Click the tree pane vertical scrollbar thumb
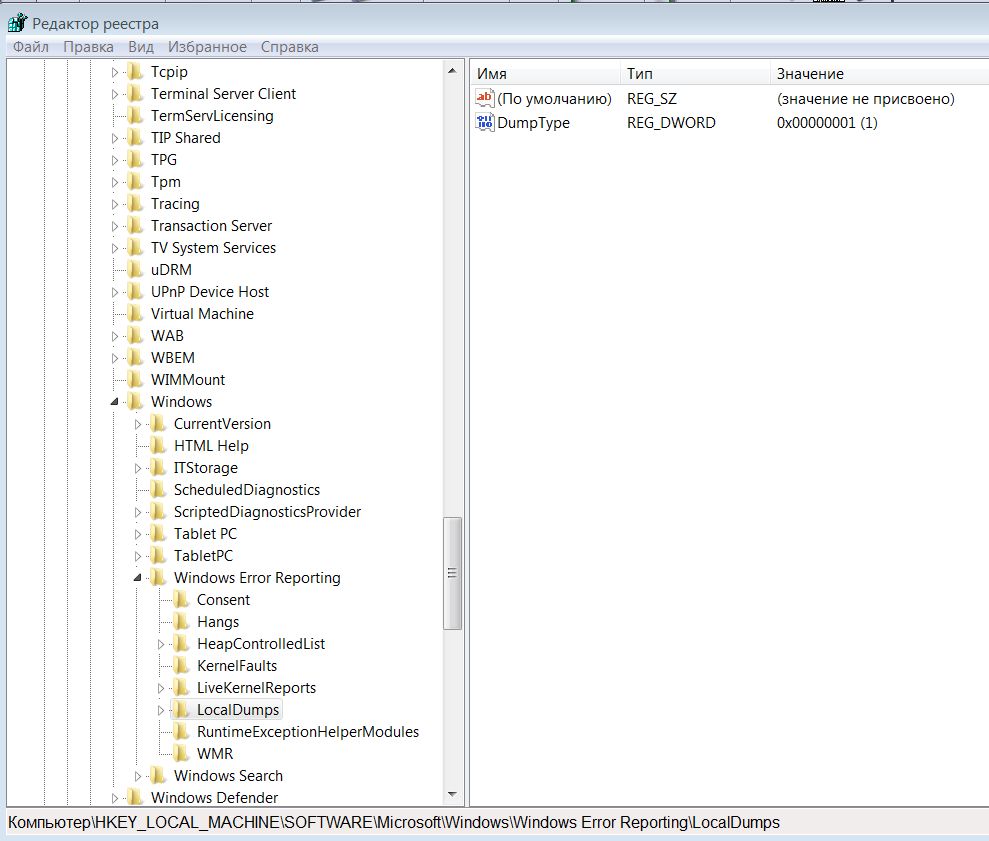 (x=452, y=573)
